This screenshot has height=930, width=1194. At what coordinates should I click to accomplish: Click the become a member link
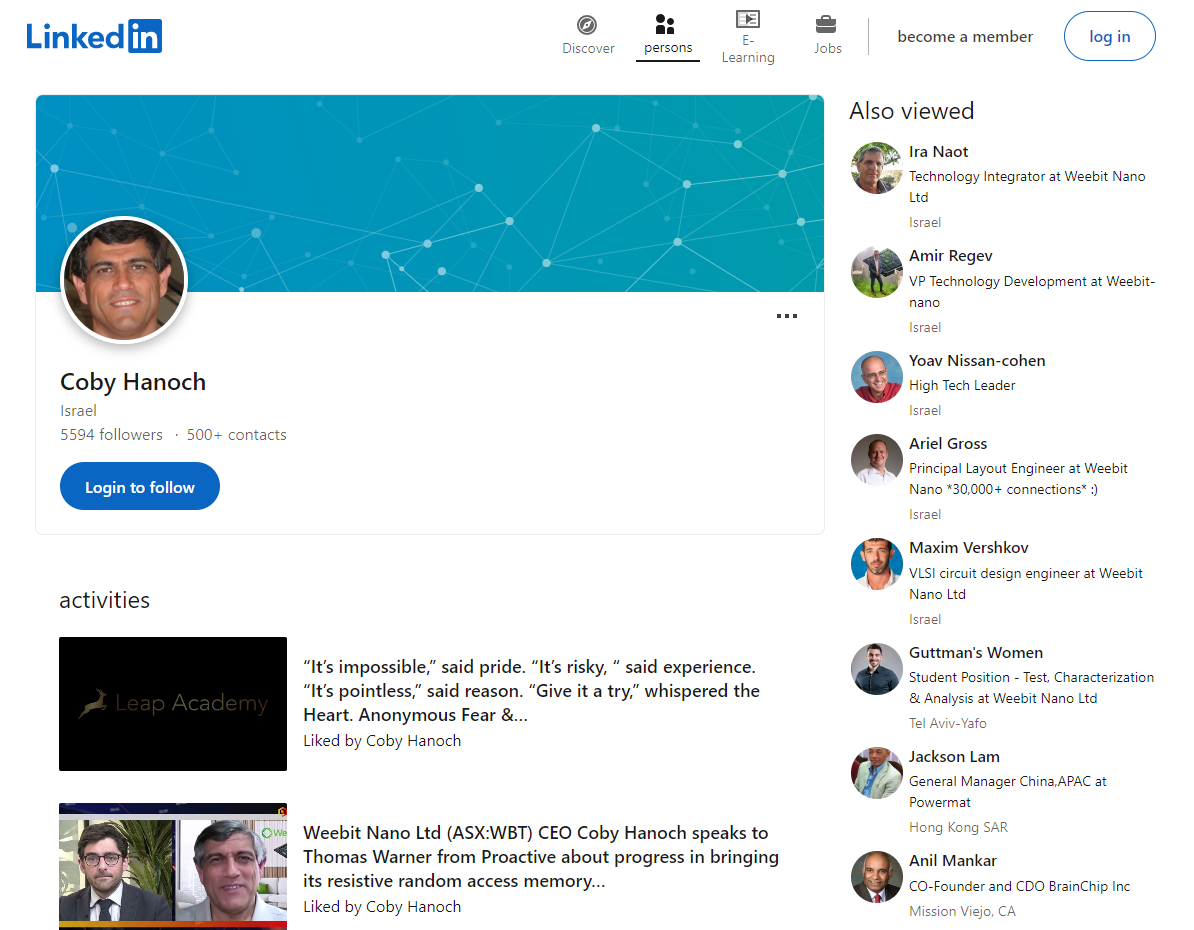(965, 37)
